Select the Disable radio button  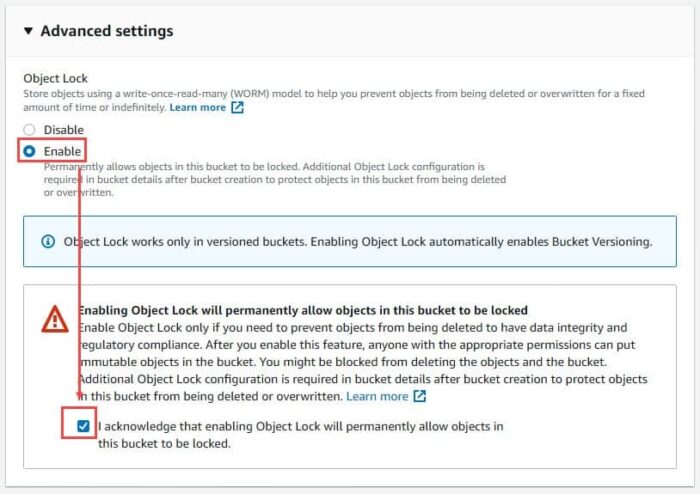[x=30, y=130]
